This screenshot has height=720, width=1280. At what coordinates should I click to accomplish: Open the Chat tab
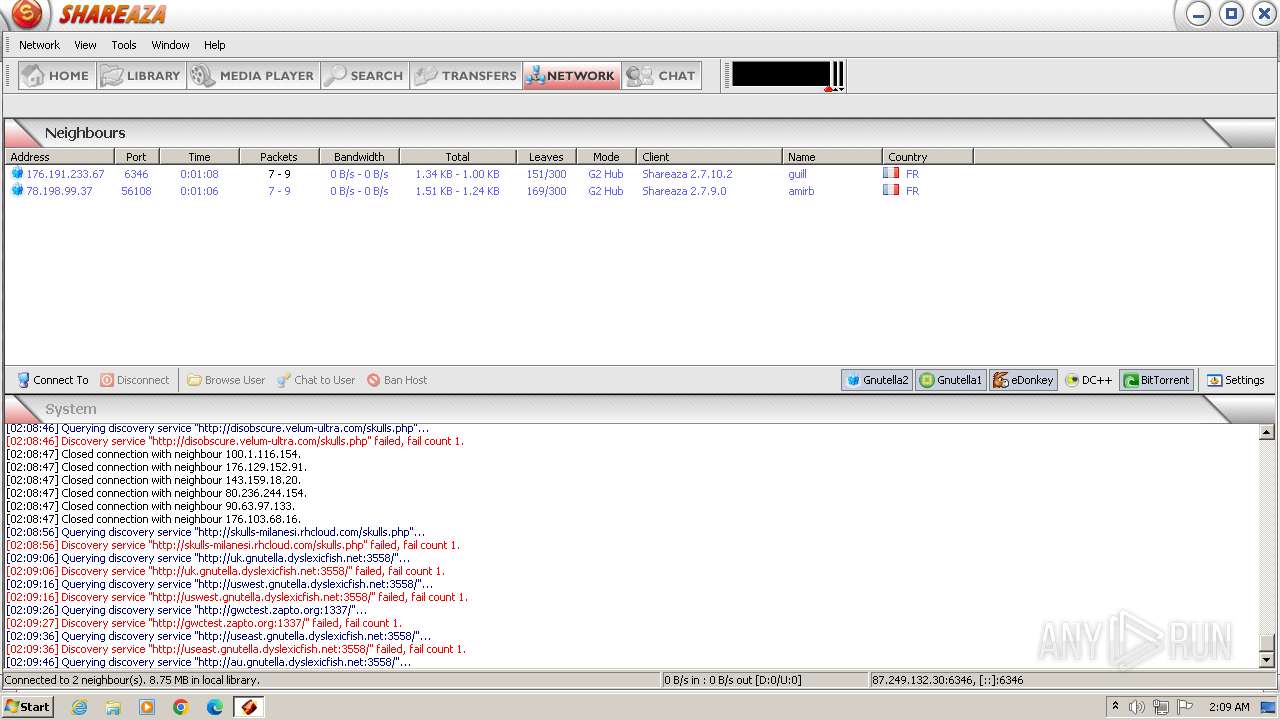pos(661,76)
